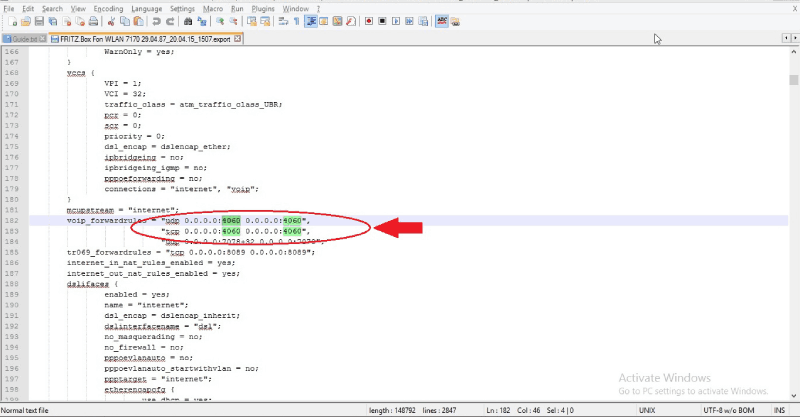Open the user defined language icon
Screen dimensions: 800x417
pos(323,21)
